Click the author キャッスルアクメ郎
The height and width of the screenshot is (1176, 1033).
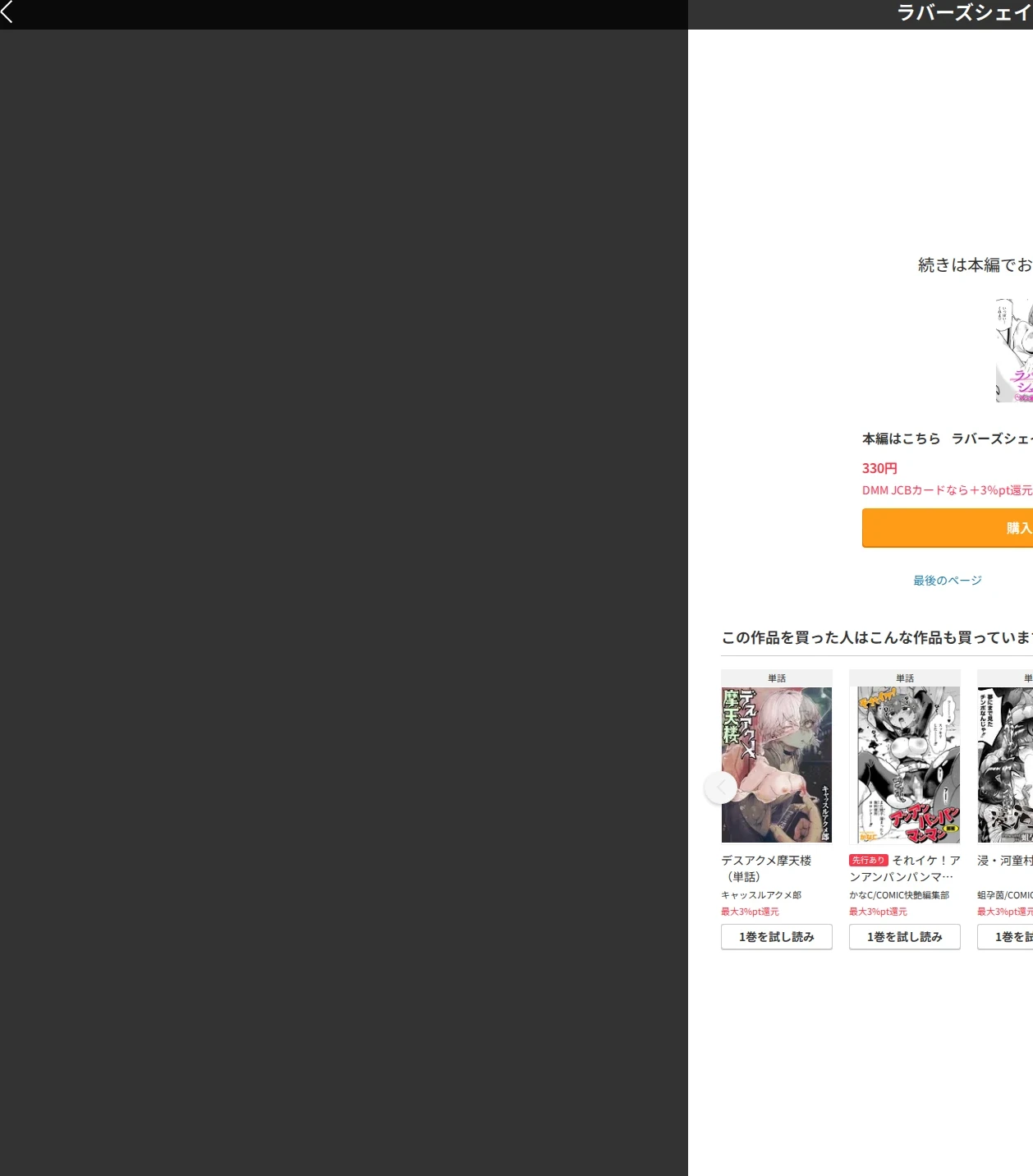click(761, 895)
